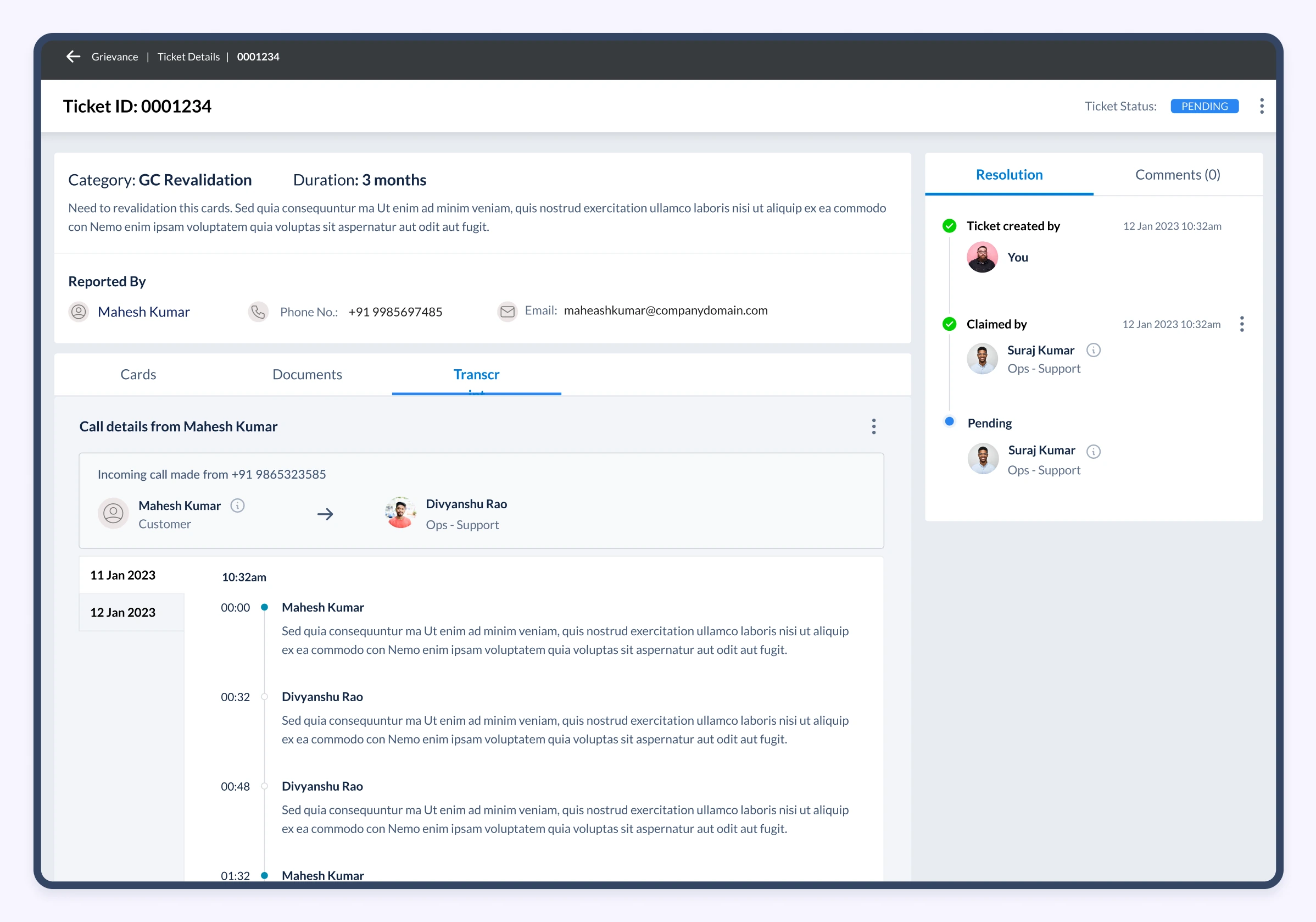
Task: Select 11 Jan 2023 date
Action: click(131, 575)
